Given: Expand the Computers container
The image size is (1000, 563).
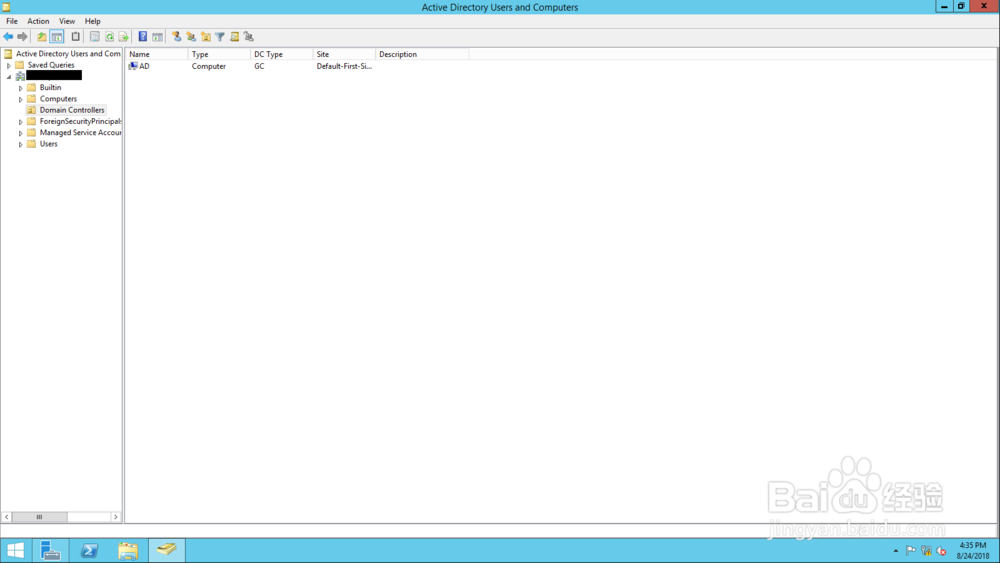Looking at the screenshot, I should pos(20,99).
